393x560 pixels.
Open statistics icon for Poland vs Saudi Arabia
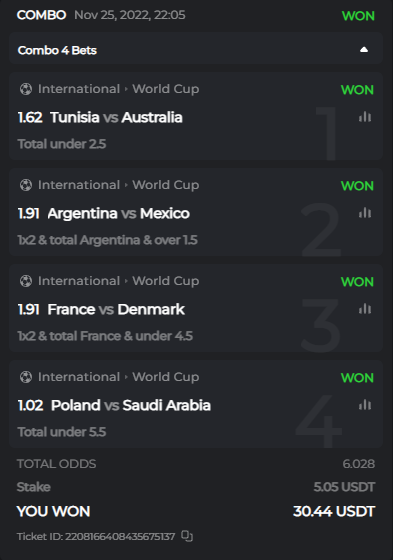[365, 405]
